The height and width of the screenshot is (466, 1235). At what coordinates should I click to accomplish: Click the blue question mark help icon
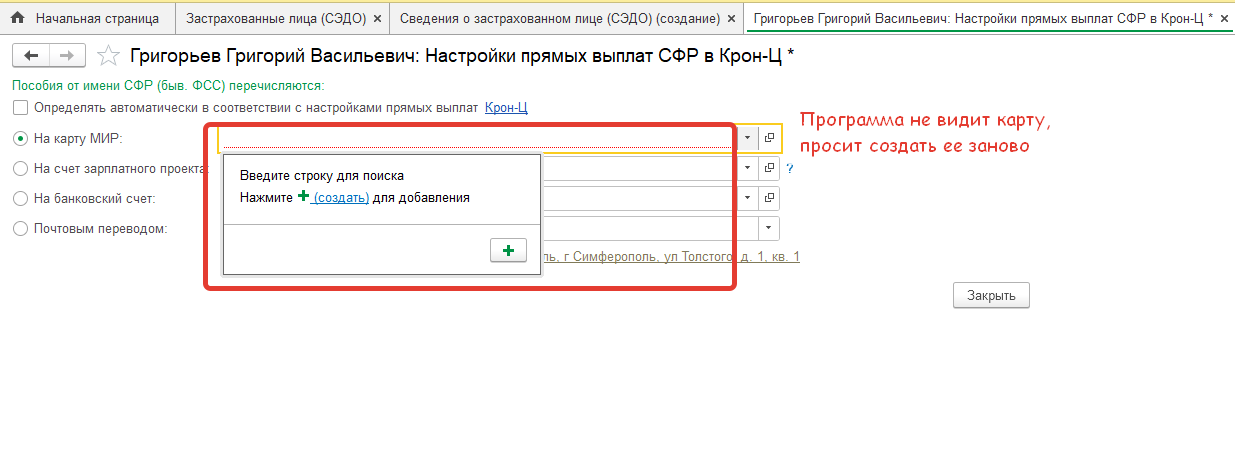789,168
